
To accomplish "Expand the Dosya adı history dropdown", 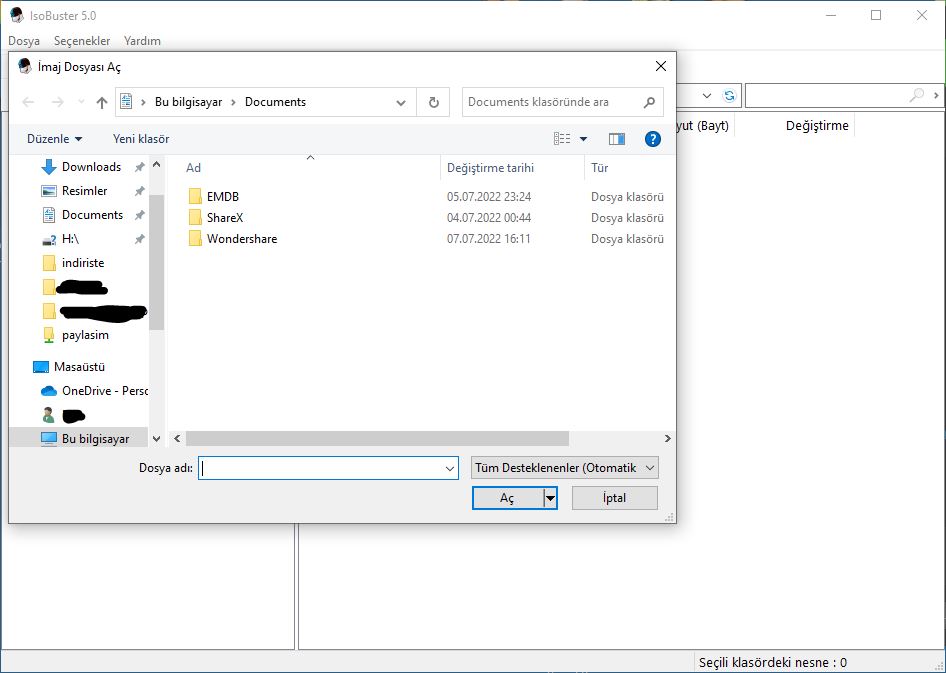I will [x=450, y=468].
